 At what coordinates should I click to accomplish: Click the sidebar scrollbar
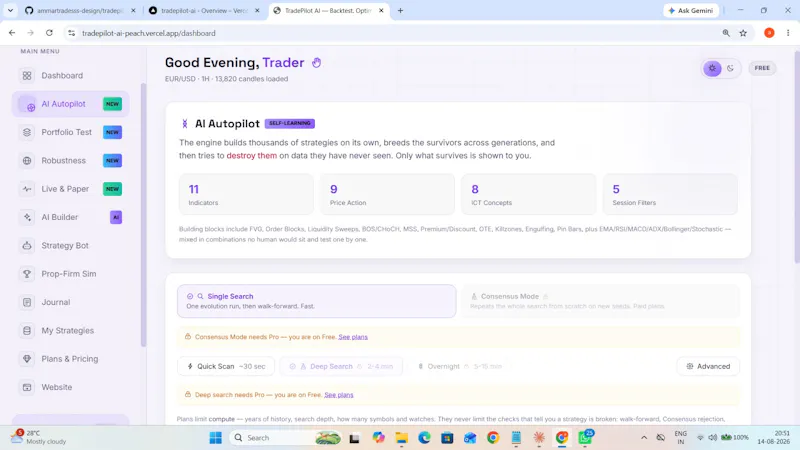click(x=143, y=214)
